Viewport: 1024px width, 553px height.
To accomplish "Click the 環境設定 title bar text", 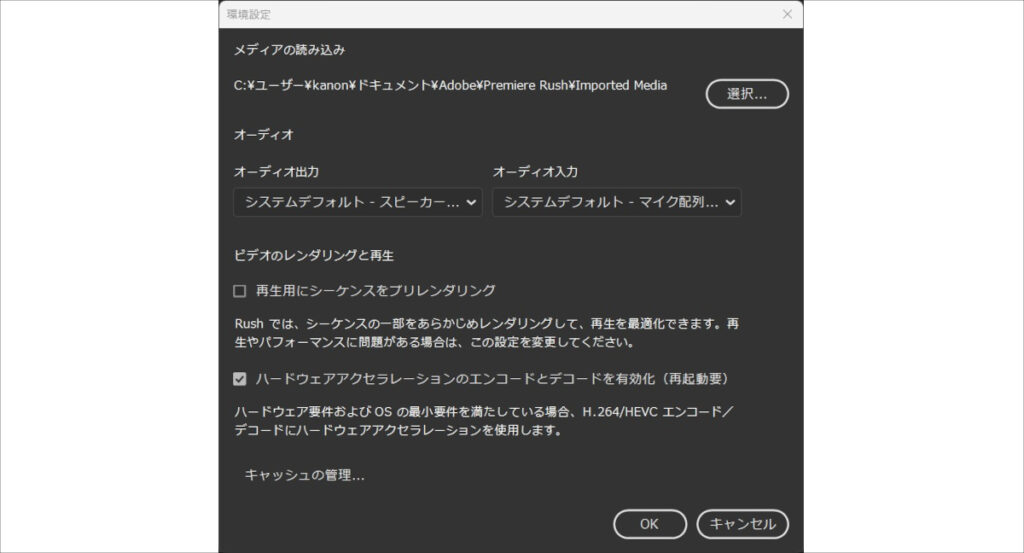I will click(248, 14).
